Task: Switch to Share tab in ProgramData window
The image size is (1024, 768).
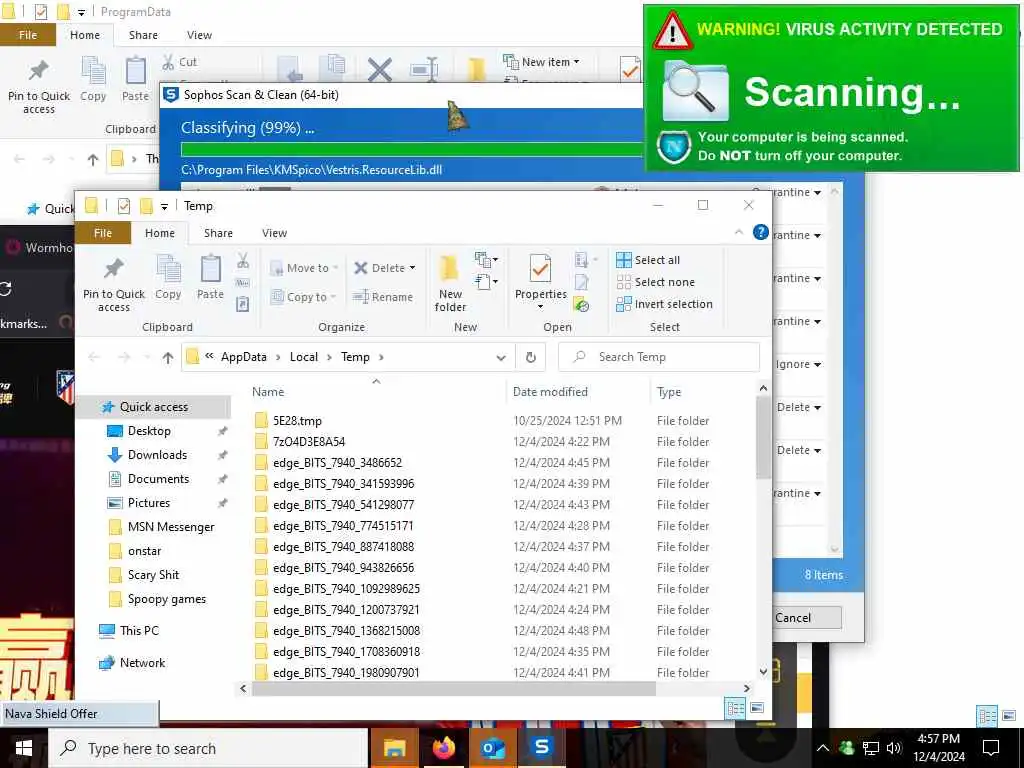Action: click(x=143, y=35)
